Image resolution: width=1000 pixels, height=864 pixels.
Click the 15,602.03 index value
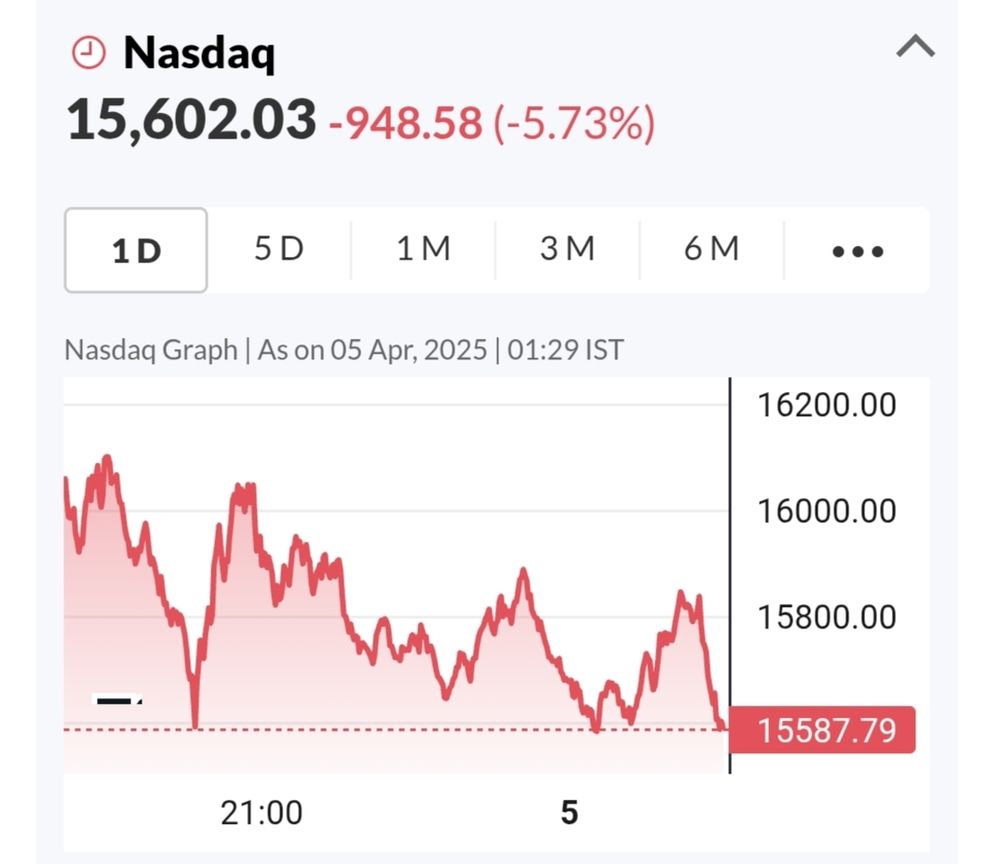(x=191, y=120)
